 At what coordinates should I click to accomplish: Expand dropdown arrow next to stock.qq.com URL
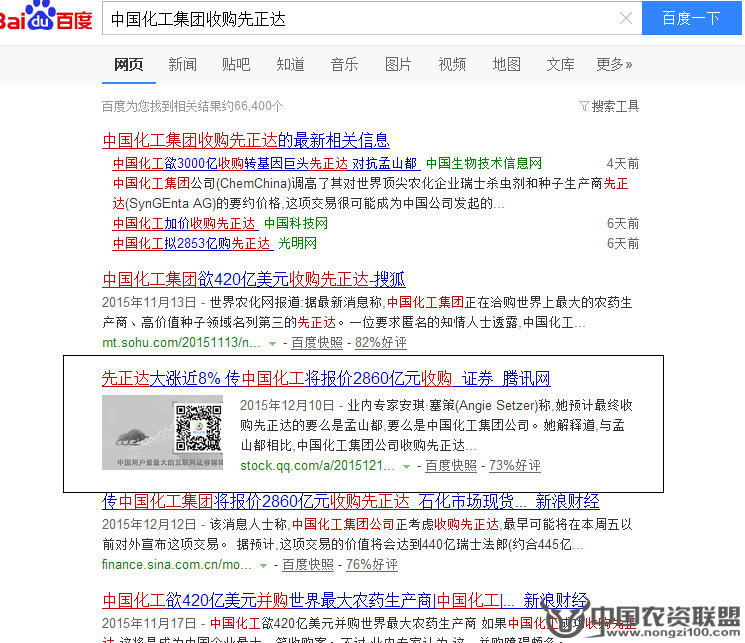tap(406, 467)
